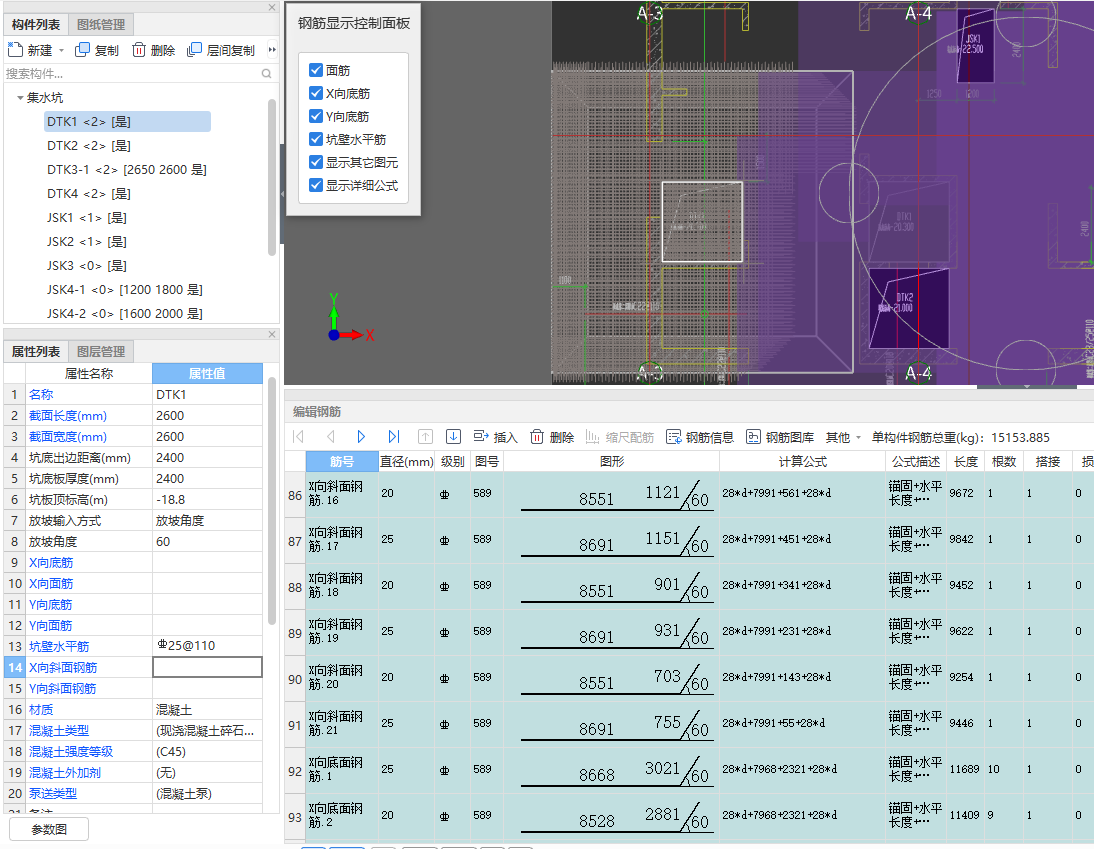Open the dropdown arrow next to 新建
The height and width of the screenshot is (849, 1094).
tap(61, 50)
